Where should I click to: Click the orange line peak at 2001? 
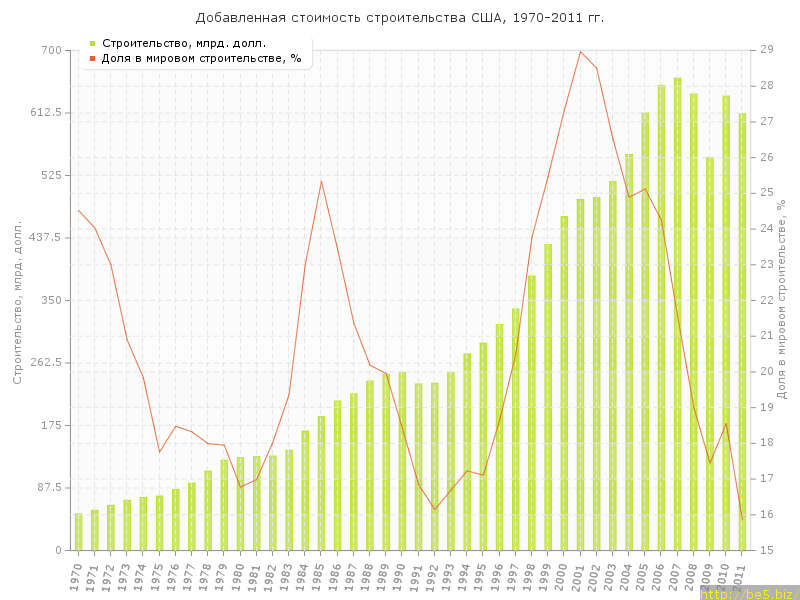(580, 51)
